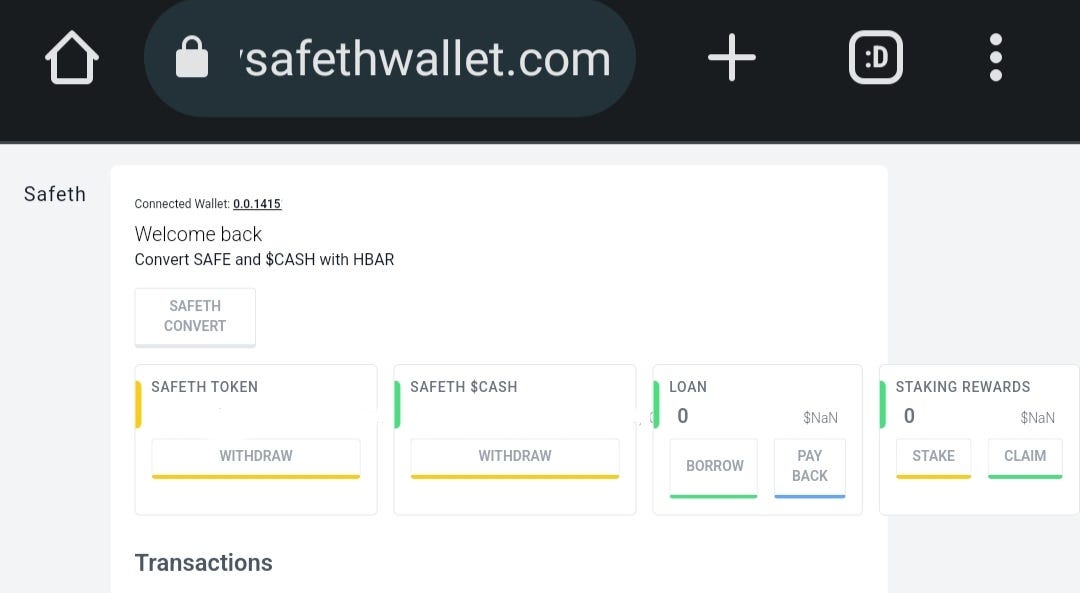The image size is (1080, 593).
Task: Open the browser overflow menu
Action: [996, 57]
